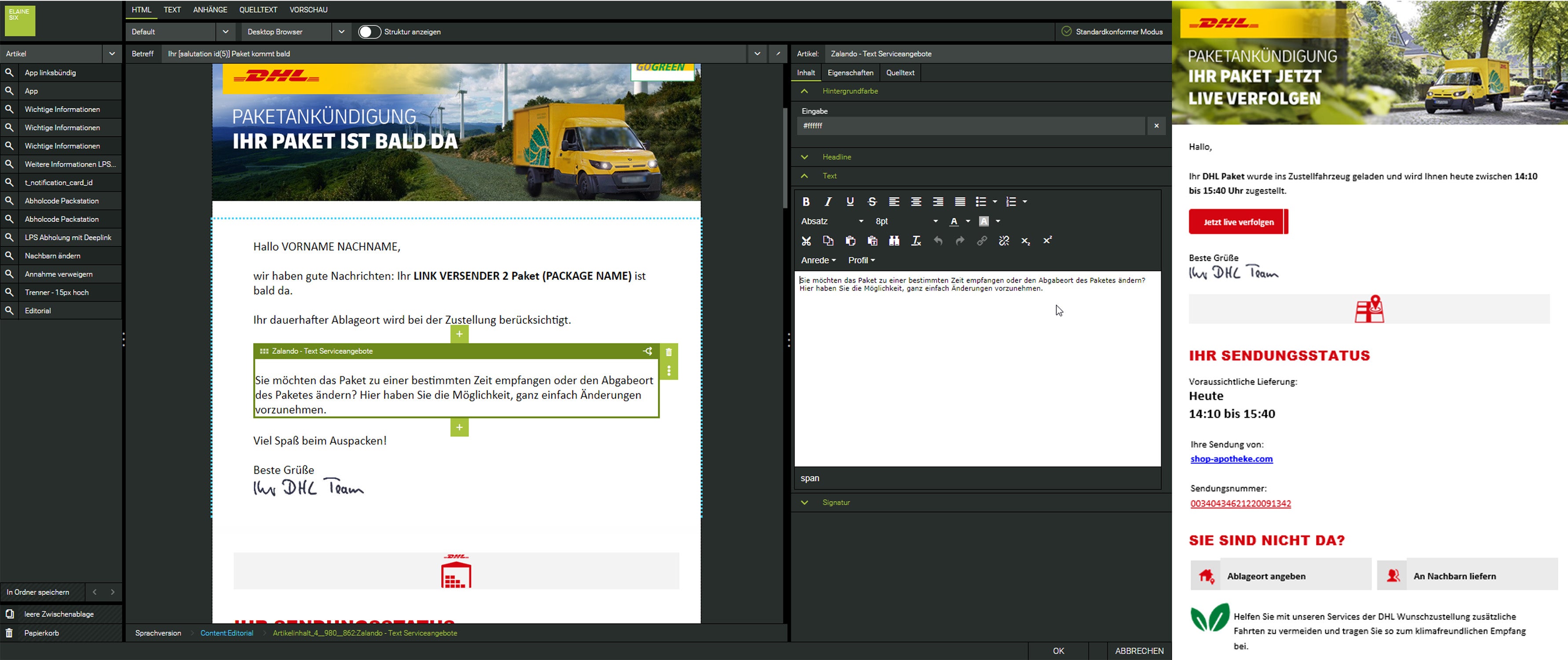Enable the bulleted list option
This screenshot has height=660, width=1568.
[x=981, y=202]
